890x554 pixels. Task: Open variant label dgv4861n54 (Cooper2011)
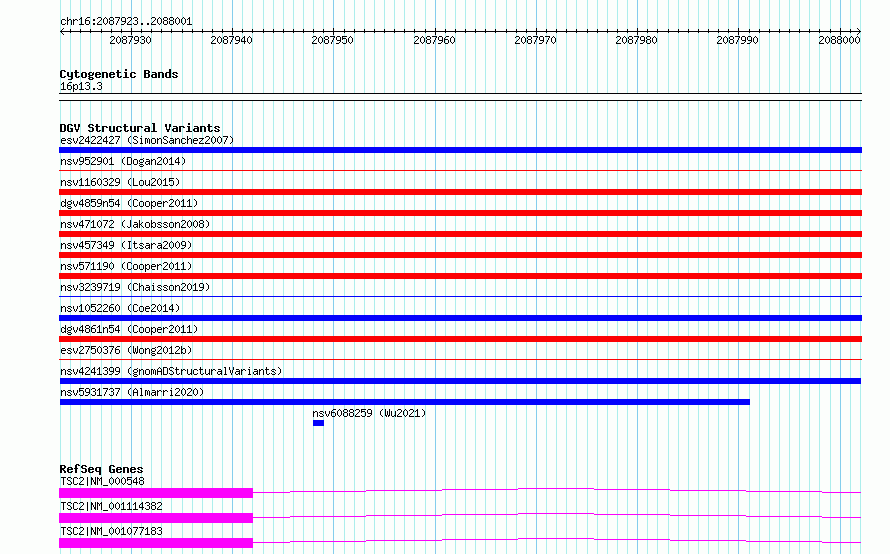129,329
